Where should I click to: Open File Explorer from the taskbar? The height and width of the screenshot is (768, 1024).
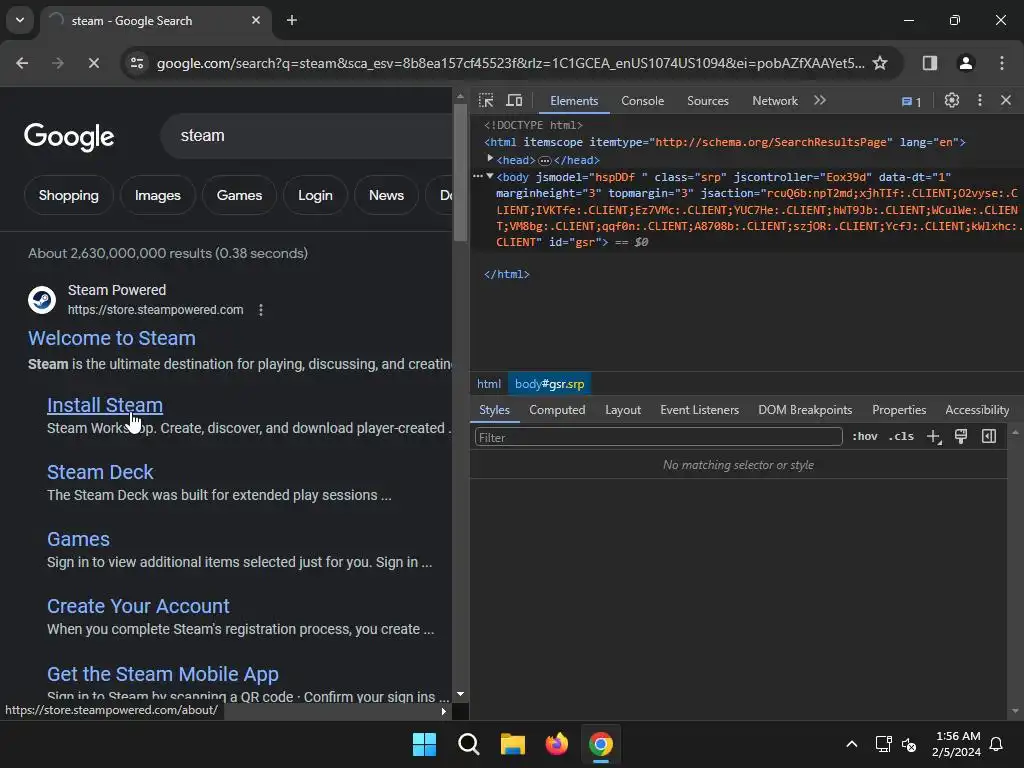coord(513,744)
